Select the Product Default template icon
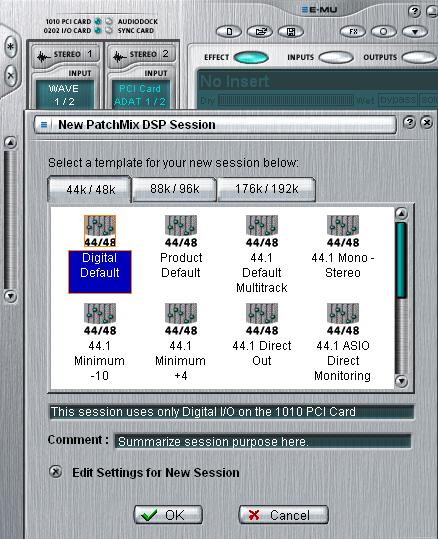 click(181, 231)
